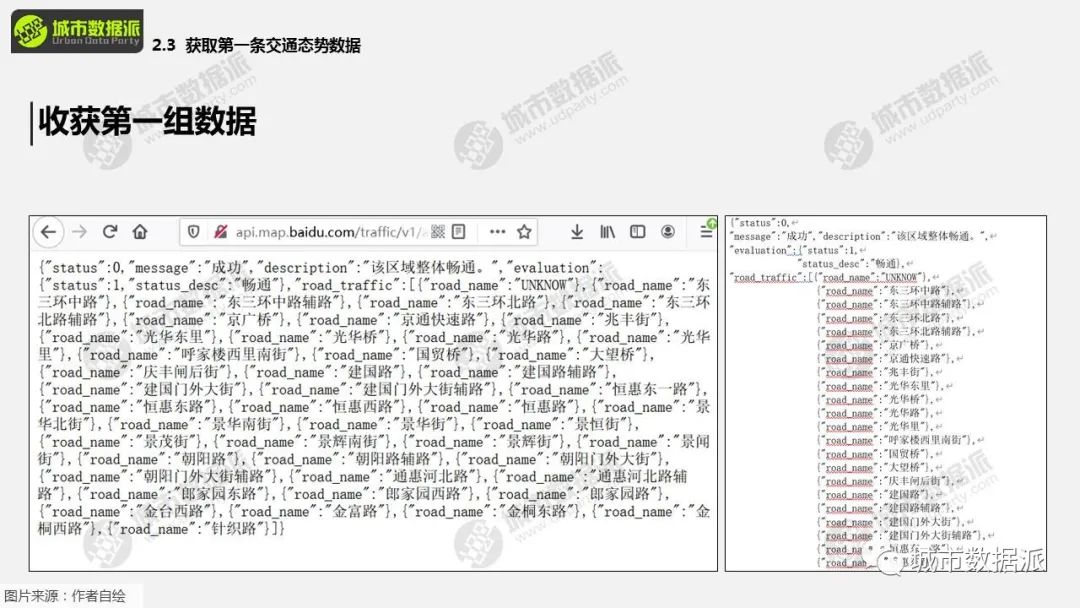Toggle reader view icon in address bar
1080x608 pixels.
click(x=459, y=232)
